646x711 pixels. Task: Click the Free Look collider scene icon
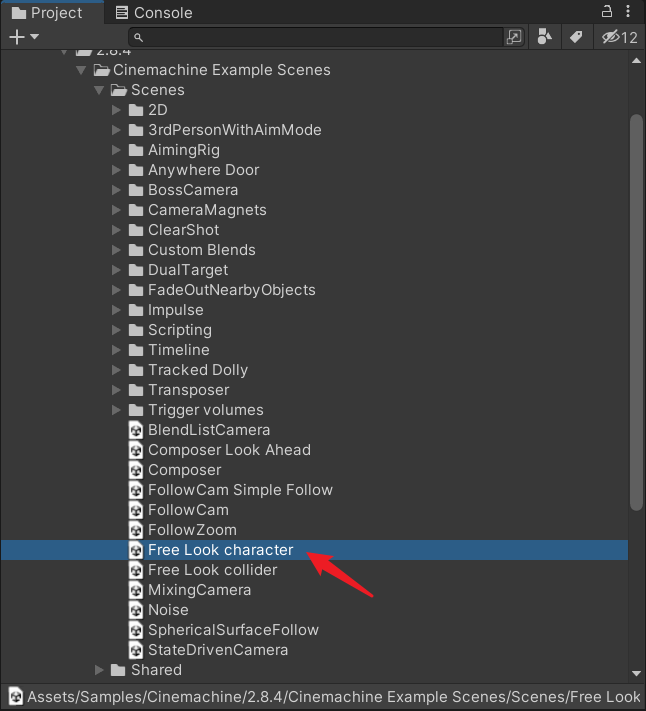136,570
